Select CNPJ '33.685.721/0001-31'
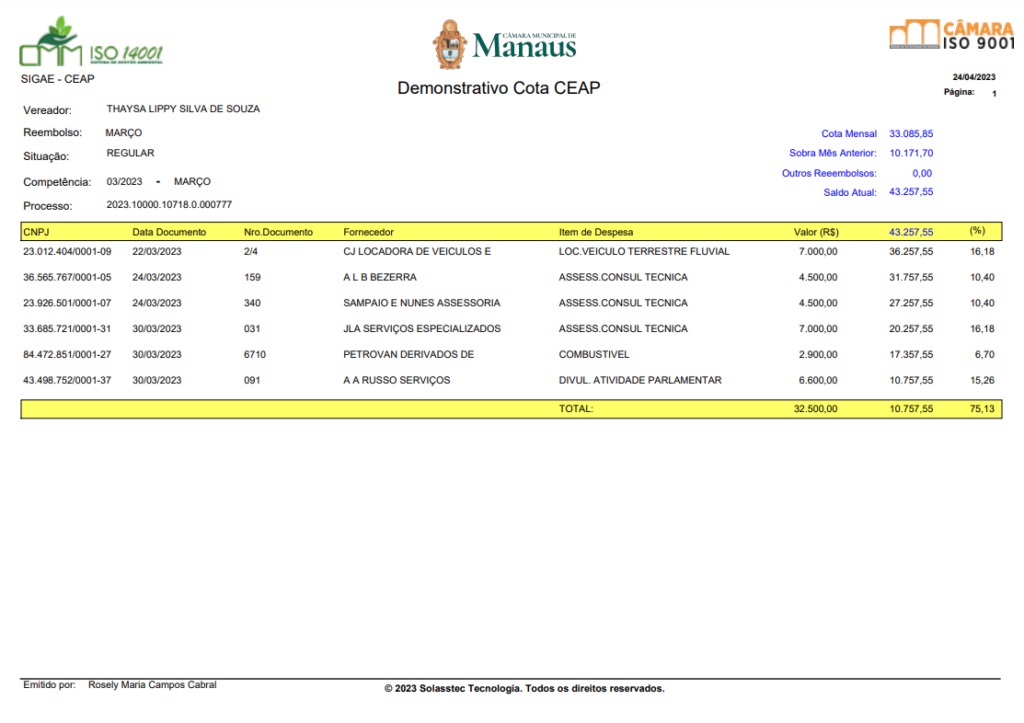The image size is (1024, 723). click(x=67, y=329)
